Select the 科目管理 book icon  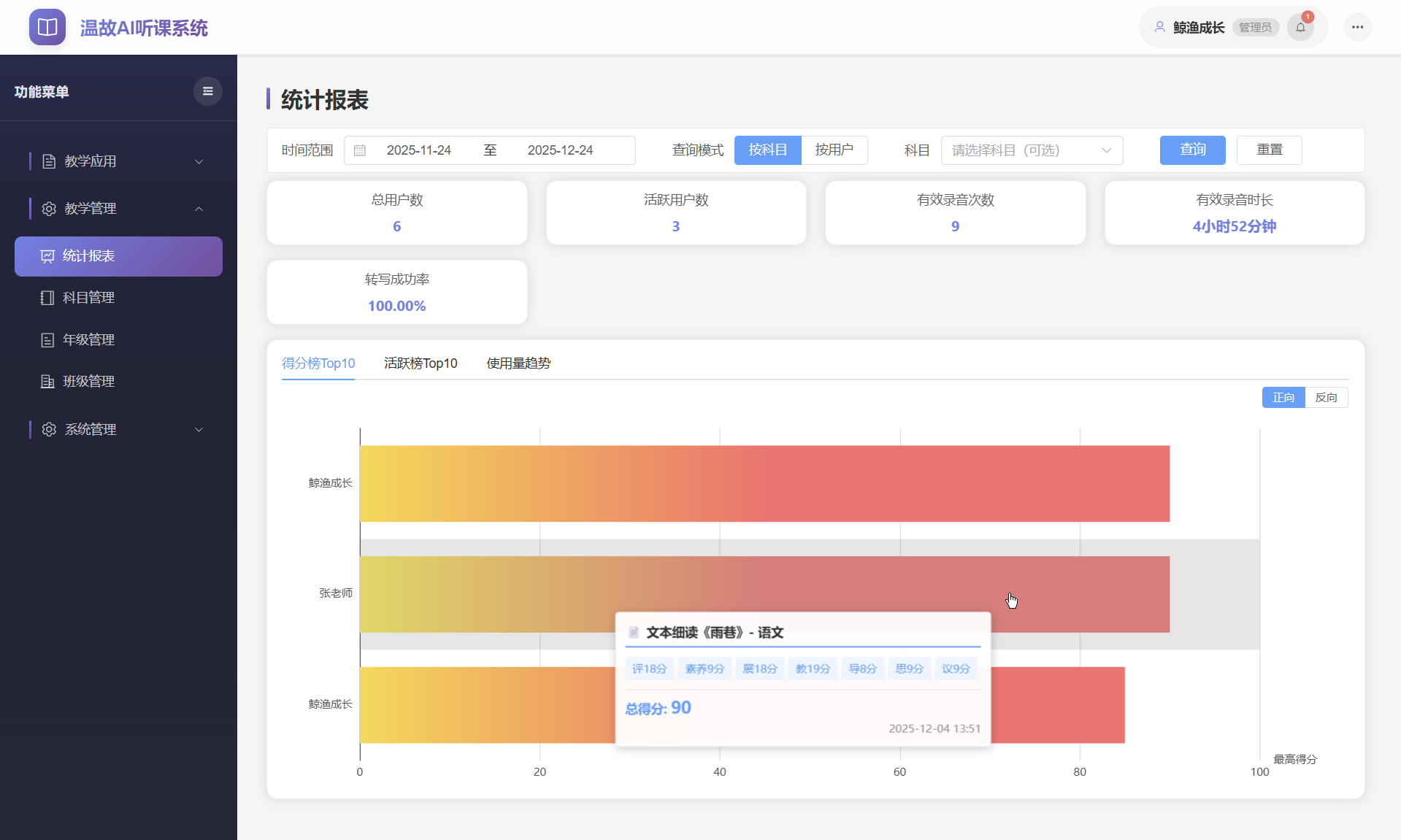pyautogui.click(x=47, y=298)
